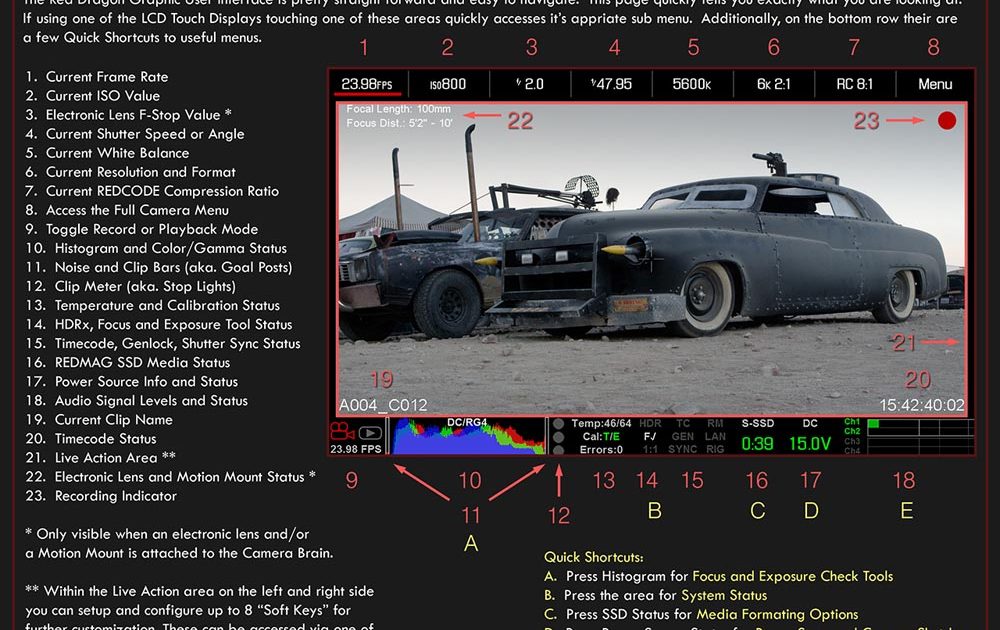Click list item 'Current Frame Rate'
1000x630 pixels.
[x=107, y=77]
